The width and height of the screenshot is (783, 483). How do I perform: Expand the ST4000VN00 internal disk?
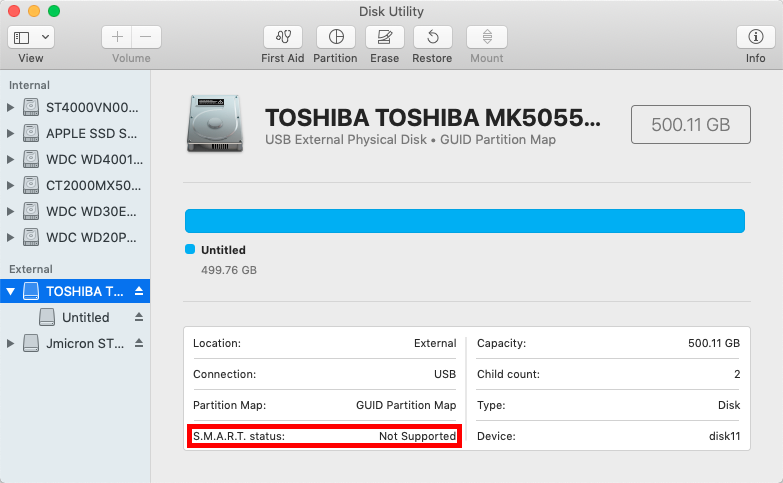(x=11, y=107)
